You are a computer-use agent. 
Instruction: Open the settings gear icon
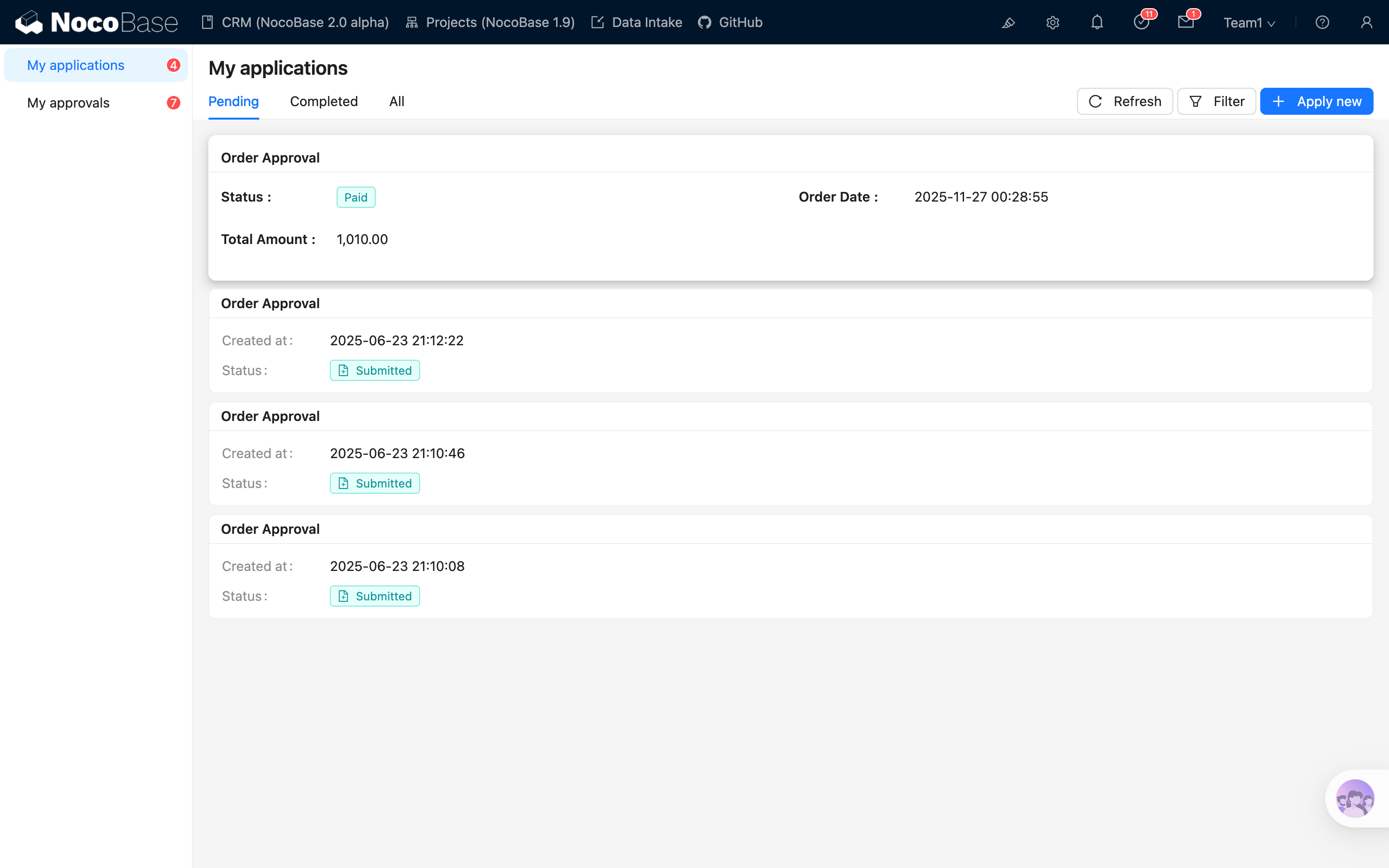click(1052, 22)
